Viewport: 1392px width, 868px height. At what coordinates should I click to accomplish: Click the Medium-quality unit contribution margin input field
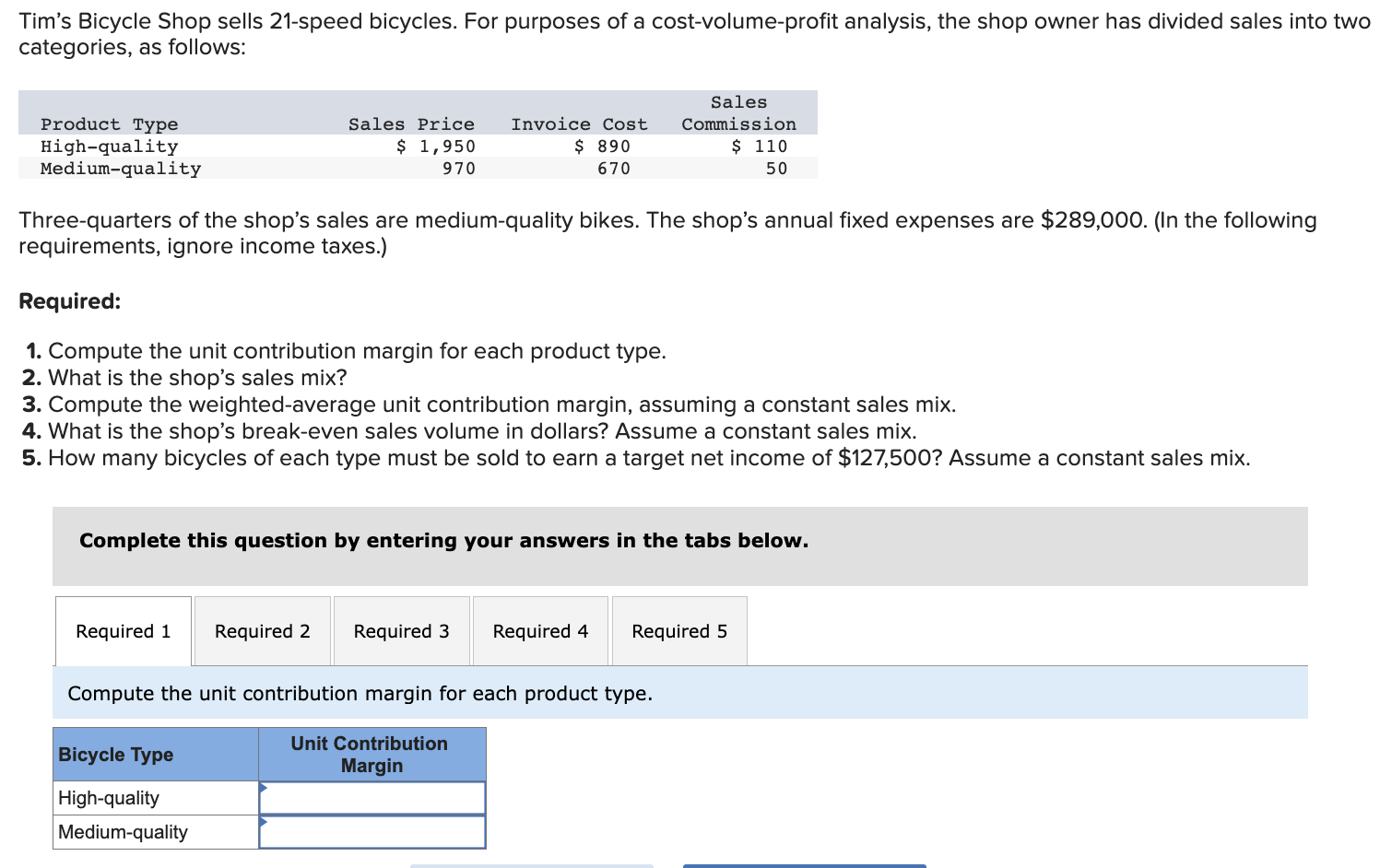click(372, 831)
